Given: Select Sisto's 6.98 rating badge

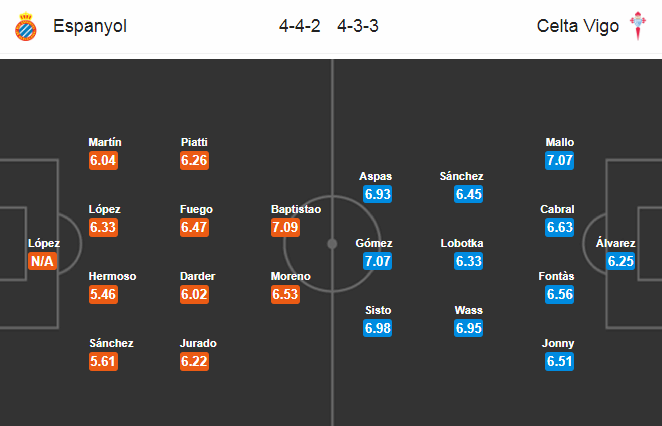Looking at the screenshot, I should [x=377, y=328].
